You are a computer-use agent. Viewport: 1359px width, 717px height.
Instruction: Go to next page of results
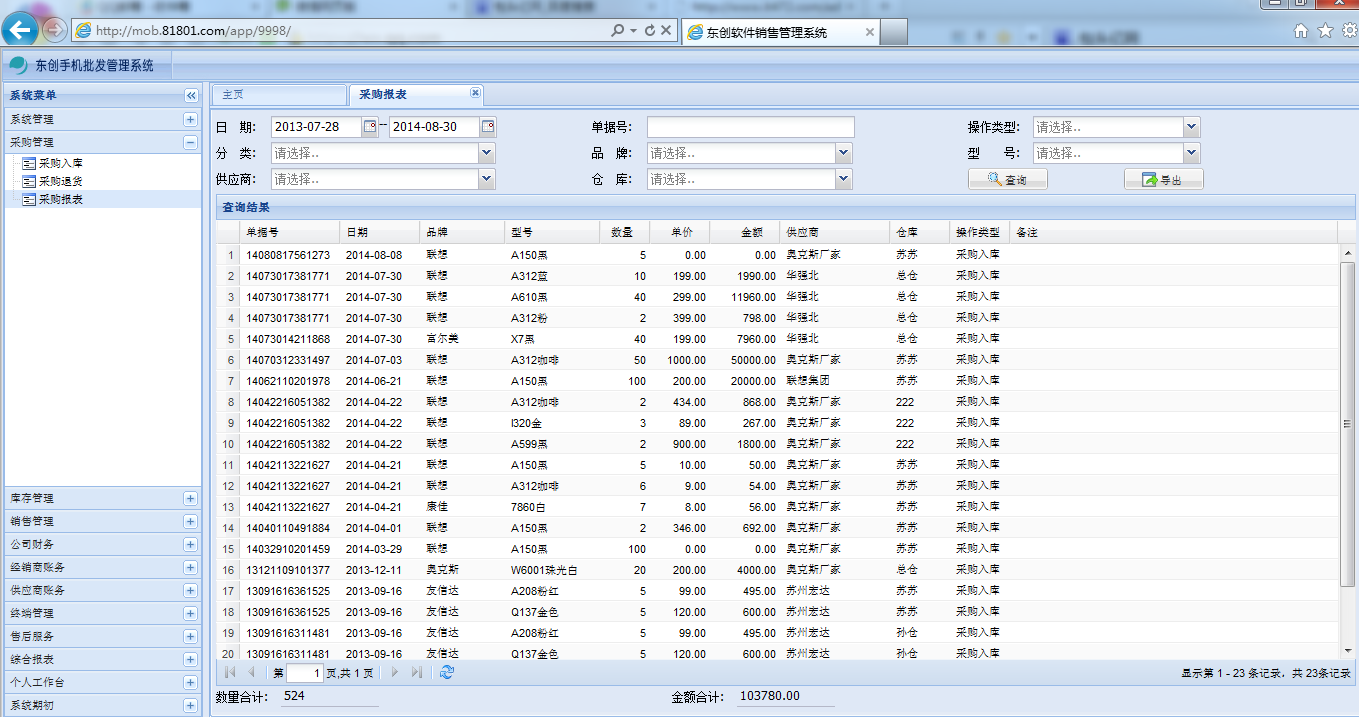tap(395, 673)
